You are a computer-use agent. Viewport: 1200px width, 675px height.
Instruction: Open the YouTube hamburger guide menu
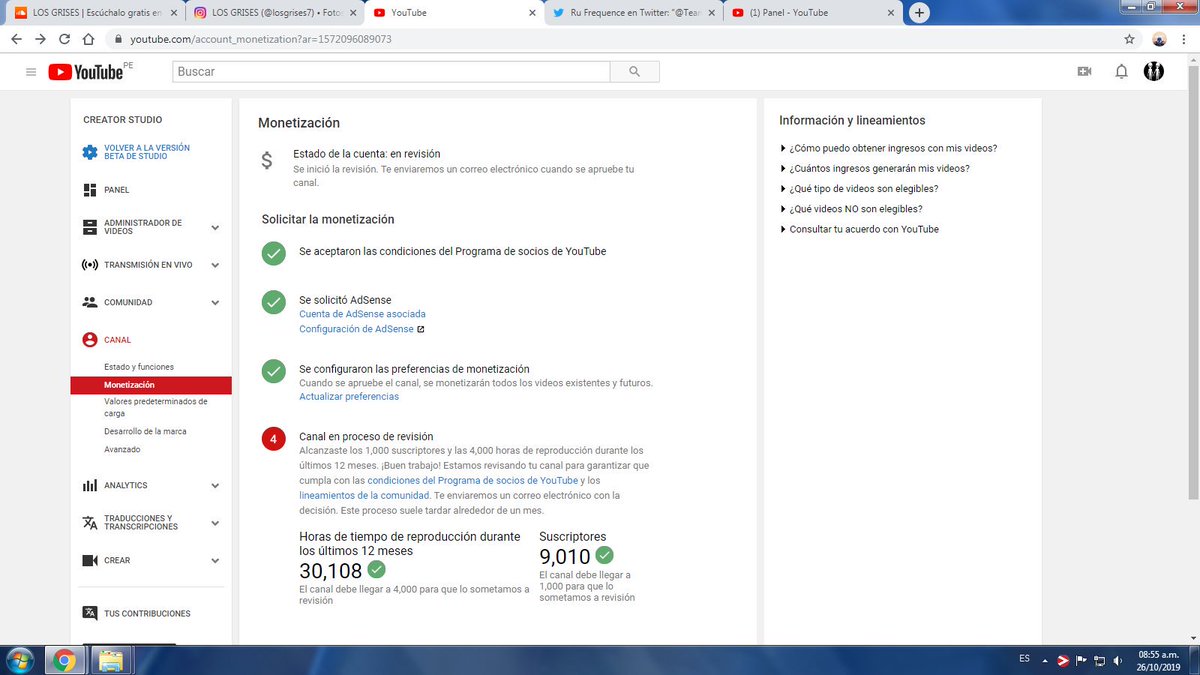coord(31,72)
